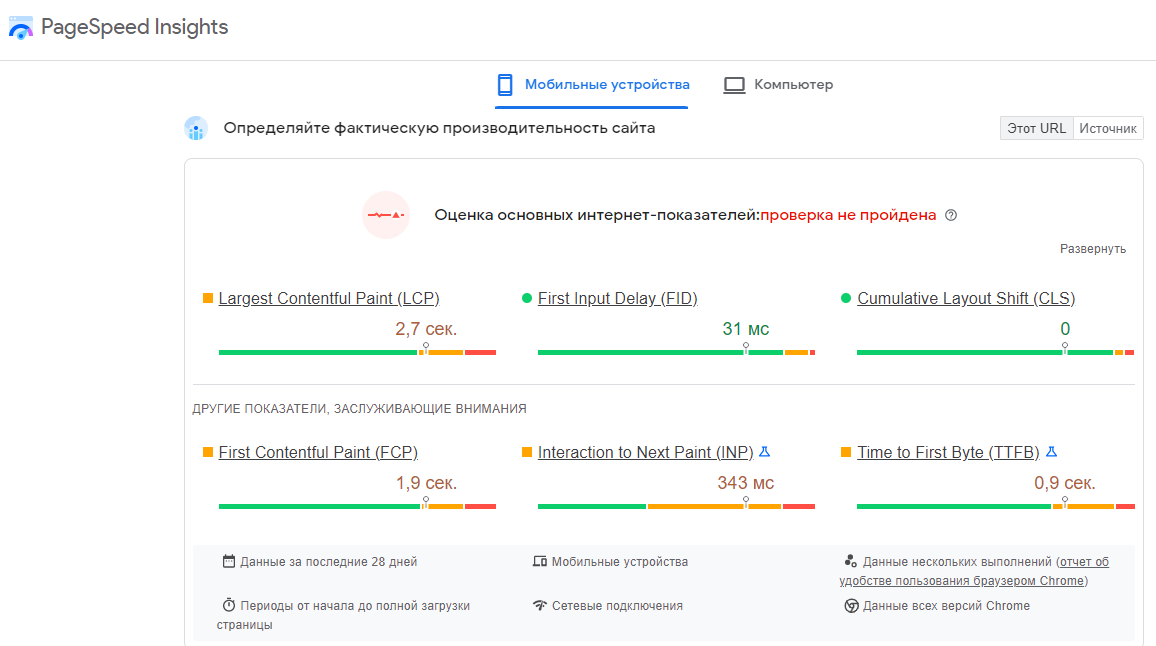Click the network icon beside Сетевые подключения

[x=541, y=605]
